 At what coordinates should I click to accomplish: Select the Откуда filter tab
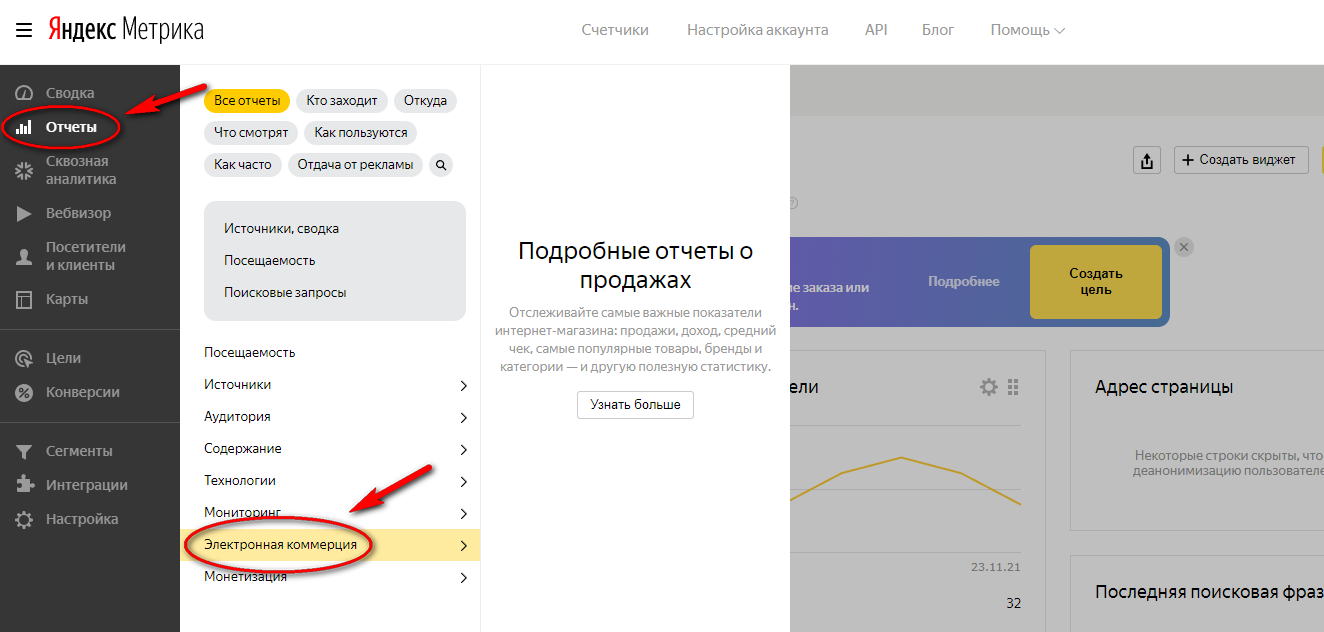426,101
